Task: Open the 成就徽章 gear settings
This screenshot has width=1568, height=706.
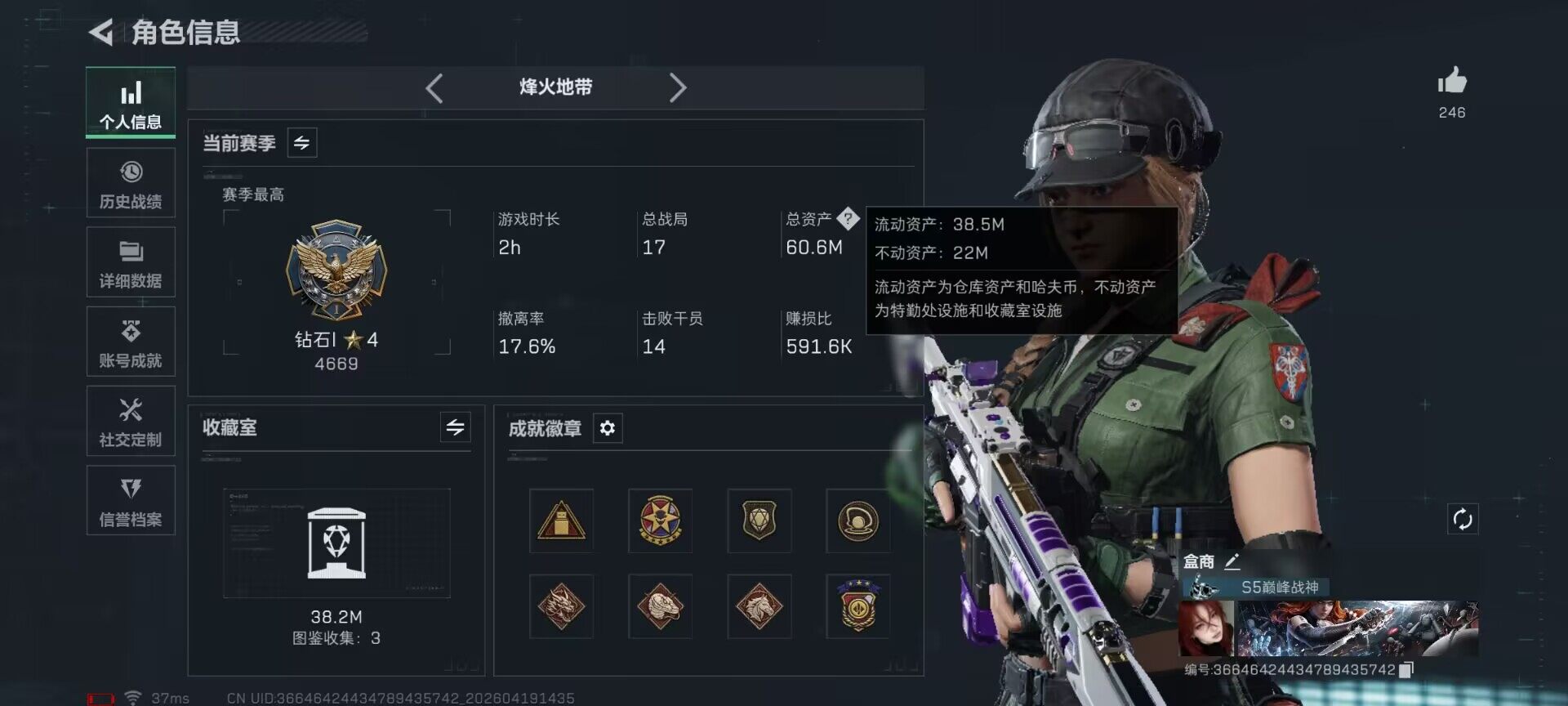Action: [x=608, y=428]
